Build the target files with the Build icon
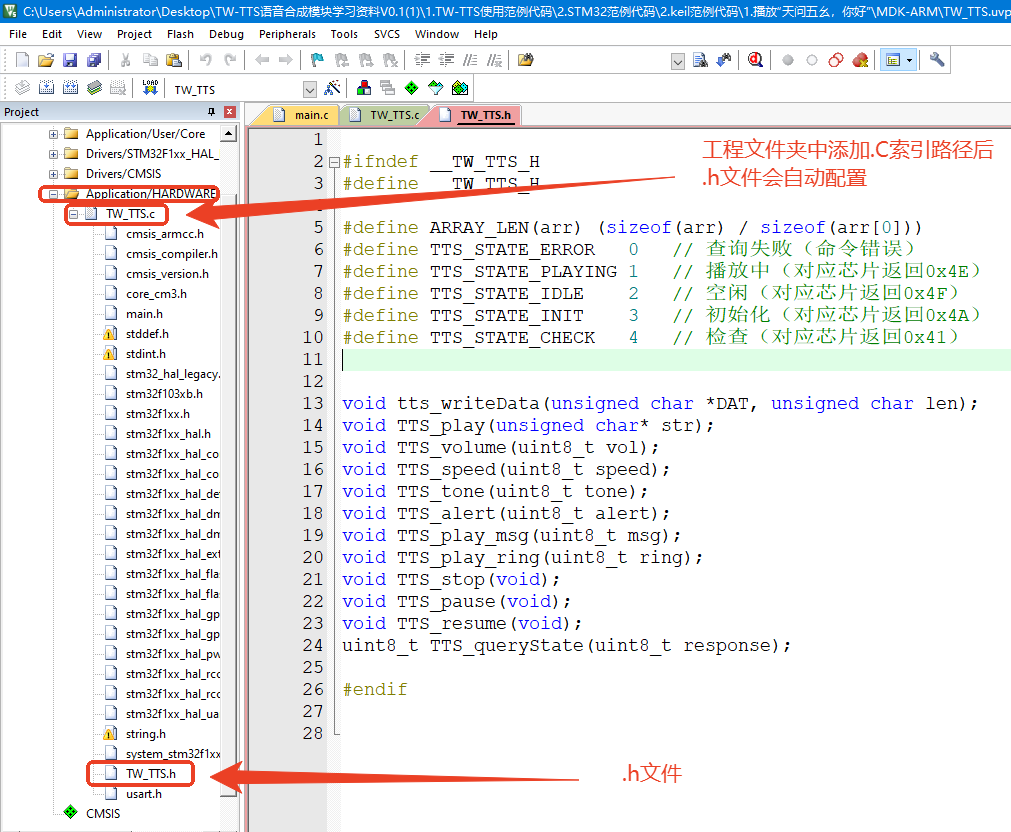The height and width of the screenshot is (832, 1011). pos(46,88)
